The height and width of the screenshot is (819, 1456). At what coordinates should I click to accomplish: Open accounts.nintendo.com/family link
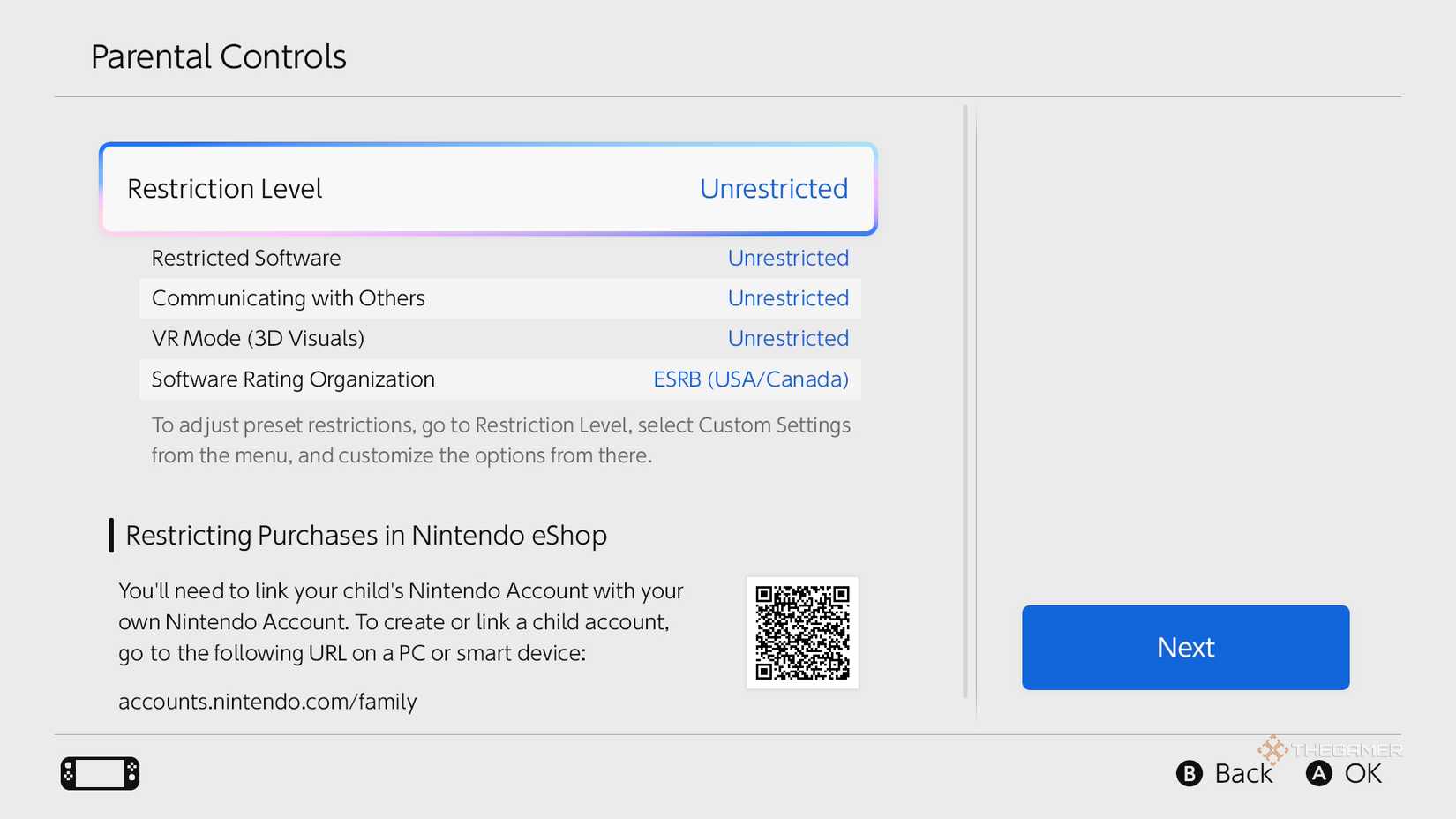tap(267, 701)
